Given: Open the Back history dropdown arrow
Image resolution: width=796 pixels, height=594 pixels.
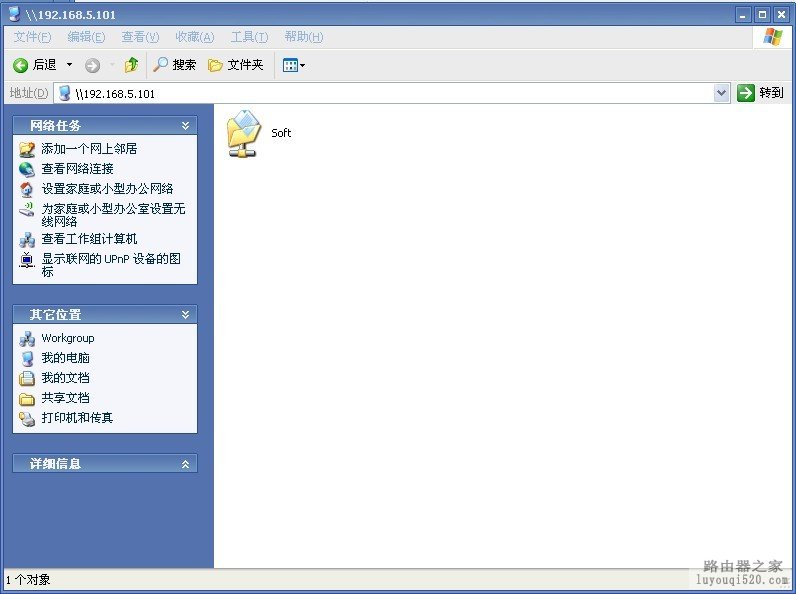Looking at the screenshot, I should [x=70, y=65].
